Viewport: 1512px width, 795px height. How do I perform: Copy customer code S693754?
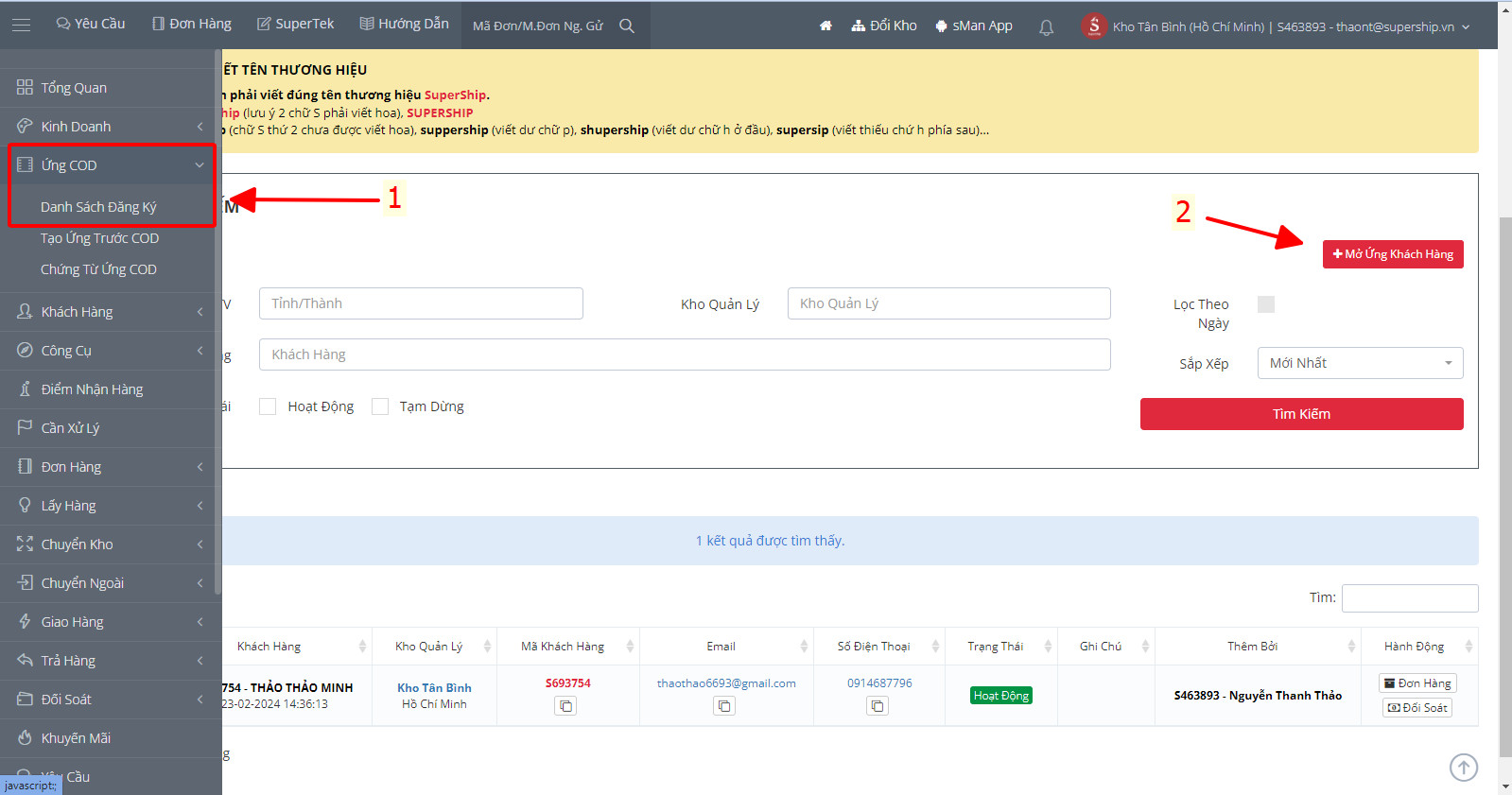point(565,705)
